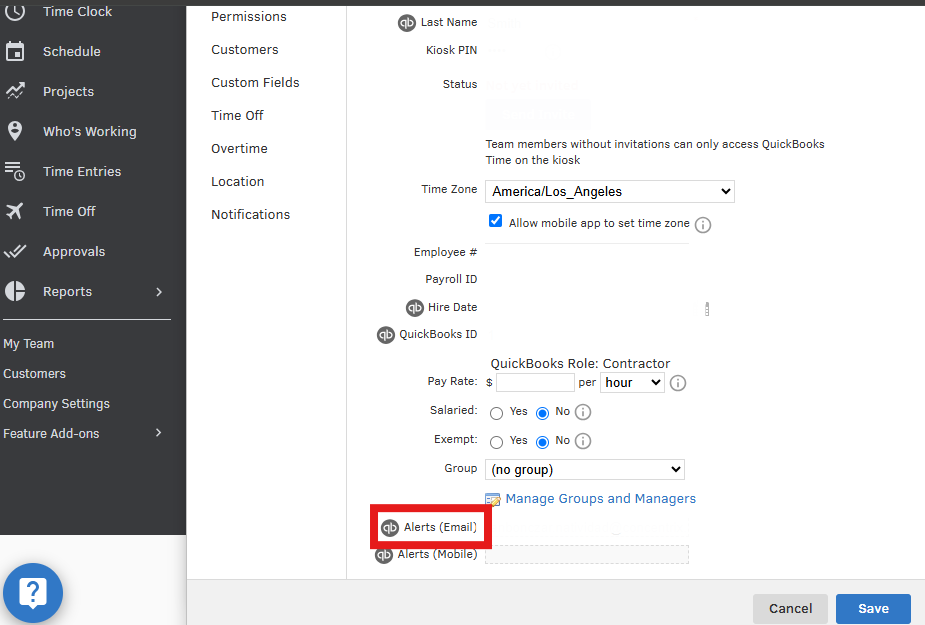Click the Time Off airplane icon
This screenshot has height=625, width=925.
[x=15, y=211]
